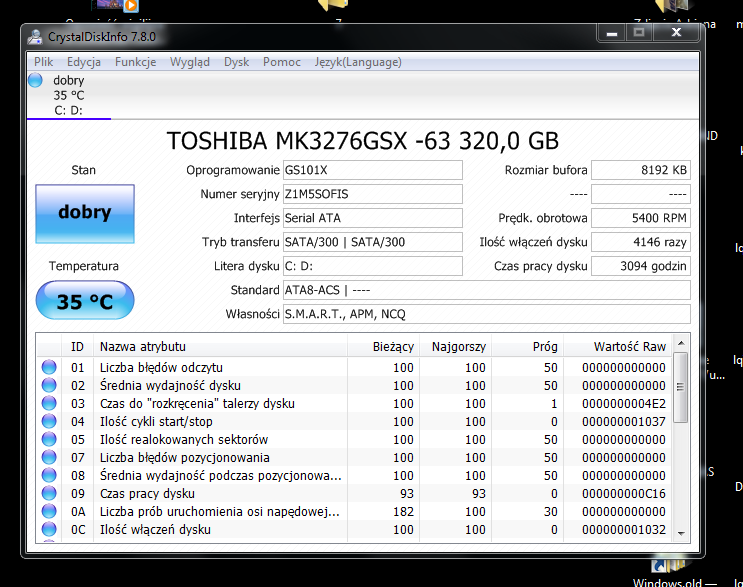
Task: Click the Prędk. obrotowa field 5400 RPM
Action: coord(641,218)
